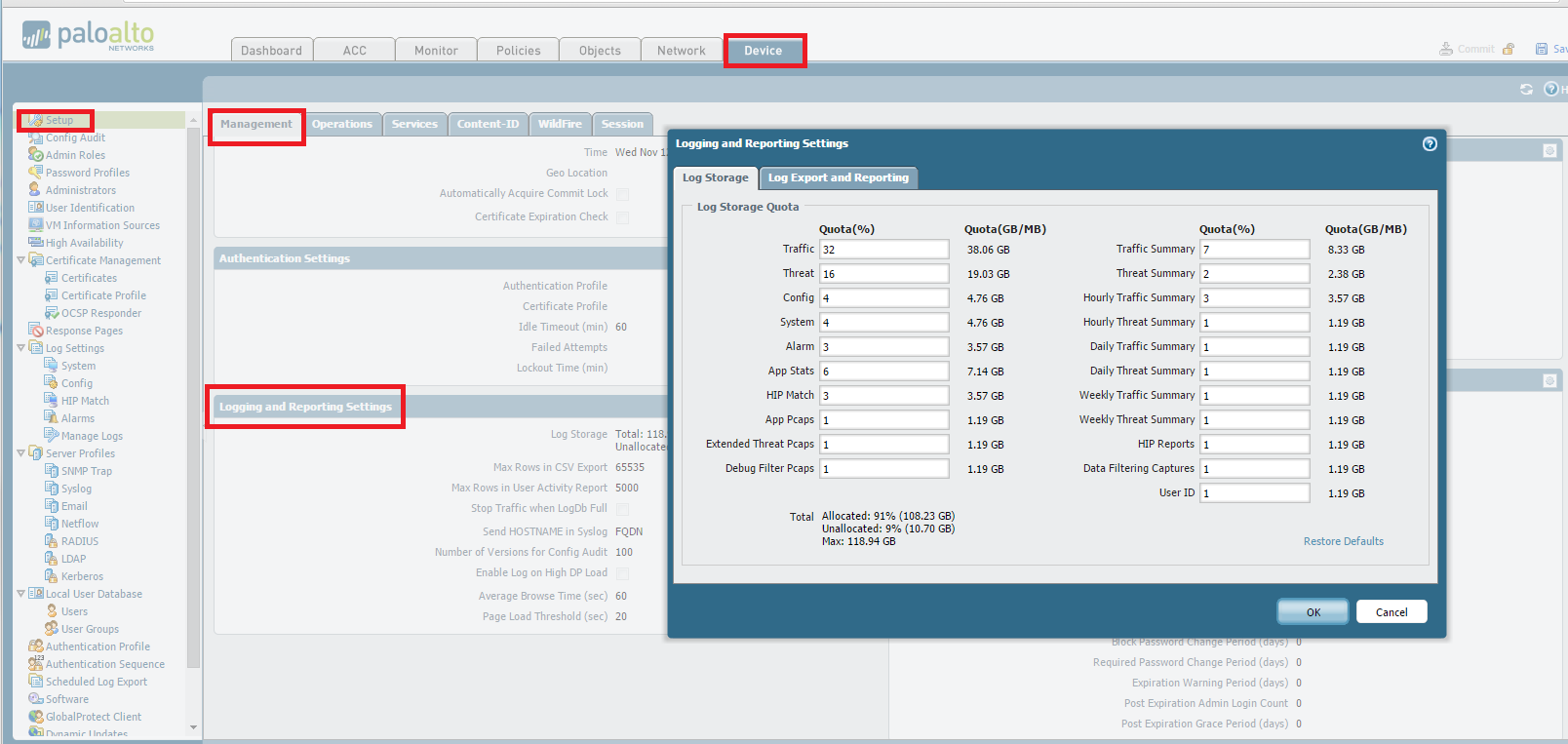Image resolution: width=1568 pixels, height=744 pixels.
Task: Select the Syslog server profile icon
Action: [52, 489]
